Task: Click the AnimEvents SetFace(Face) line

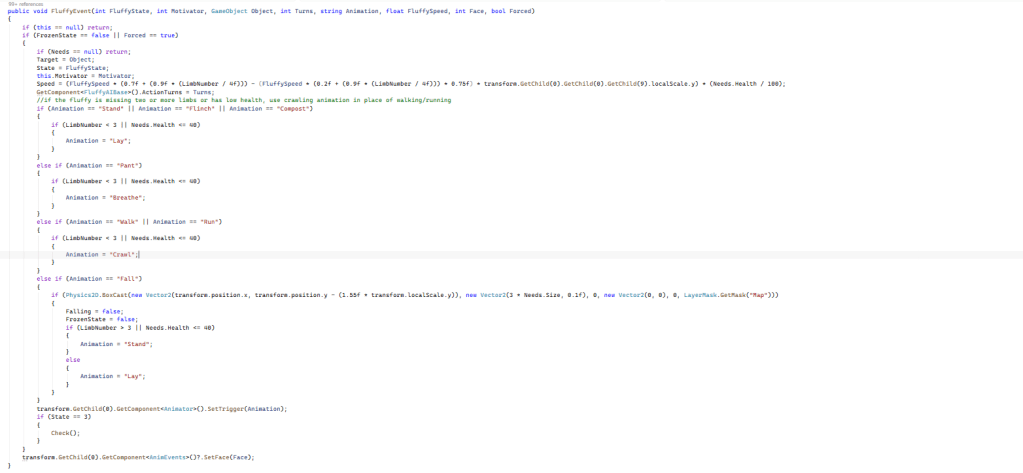Action: click(x=138, y=457)
